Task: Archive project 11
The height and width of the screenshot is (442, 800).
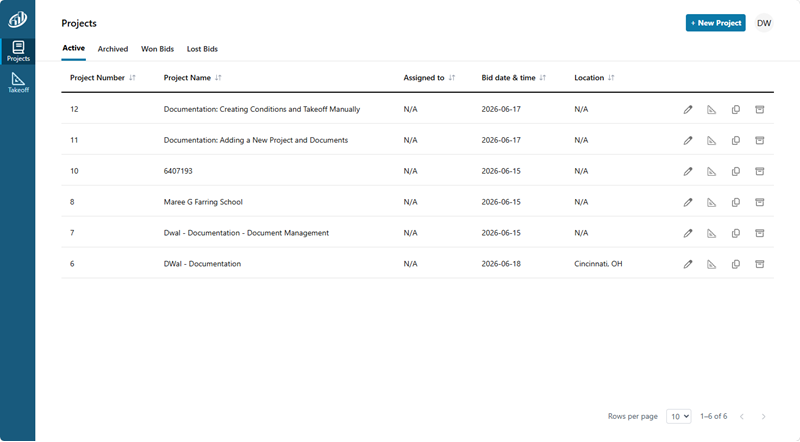Action: point(760,140)
